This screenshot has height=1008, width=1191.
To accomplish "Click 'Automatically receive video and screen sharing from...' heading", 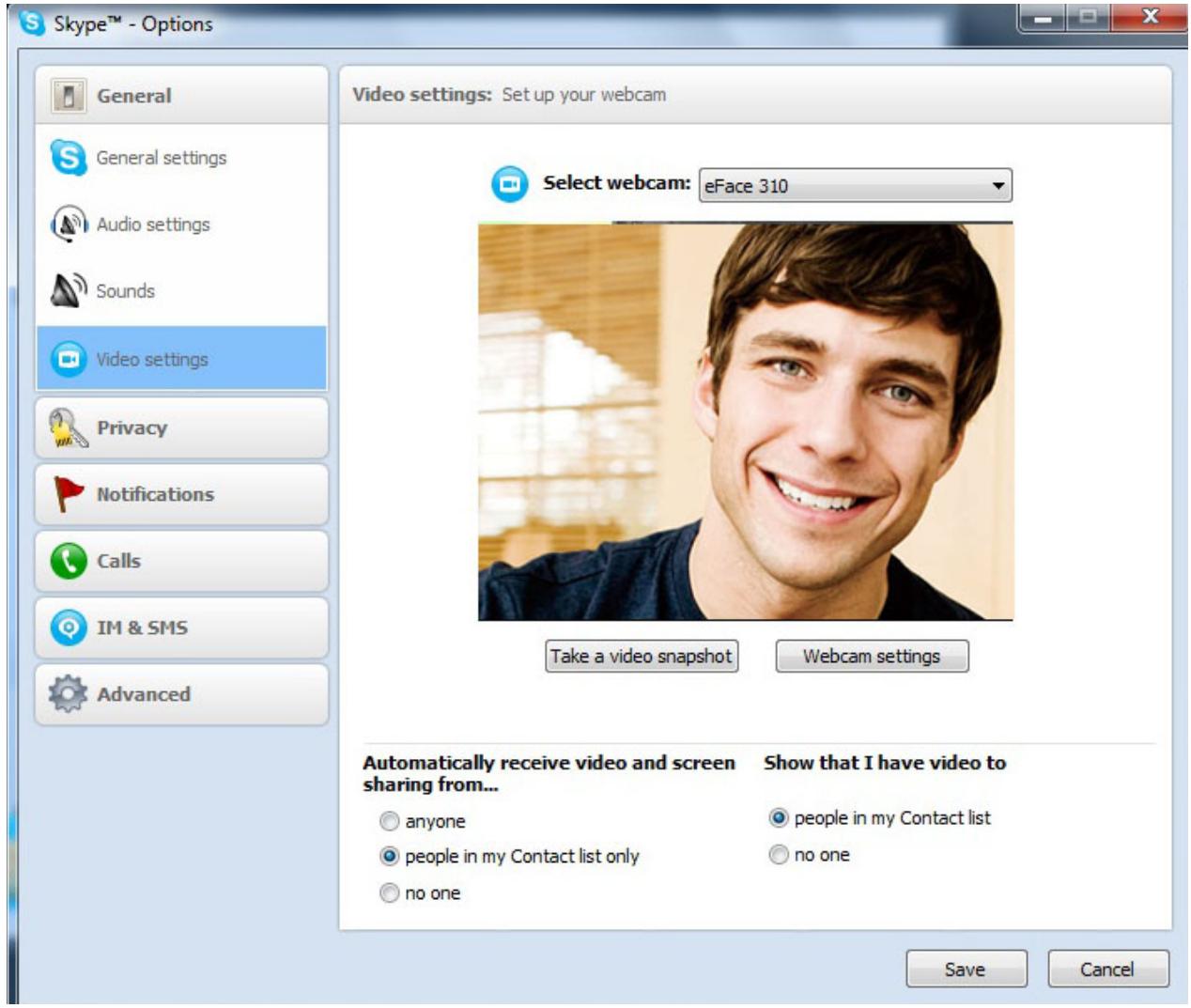I will click(x=549, y=773).
